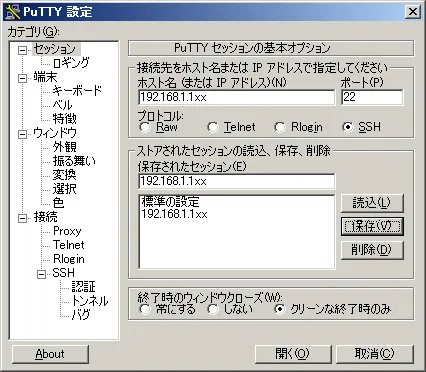
Task: Focus the 保存されたセッション name field
Action: pos(237,181)
